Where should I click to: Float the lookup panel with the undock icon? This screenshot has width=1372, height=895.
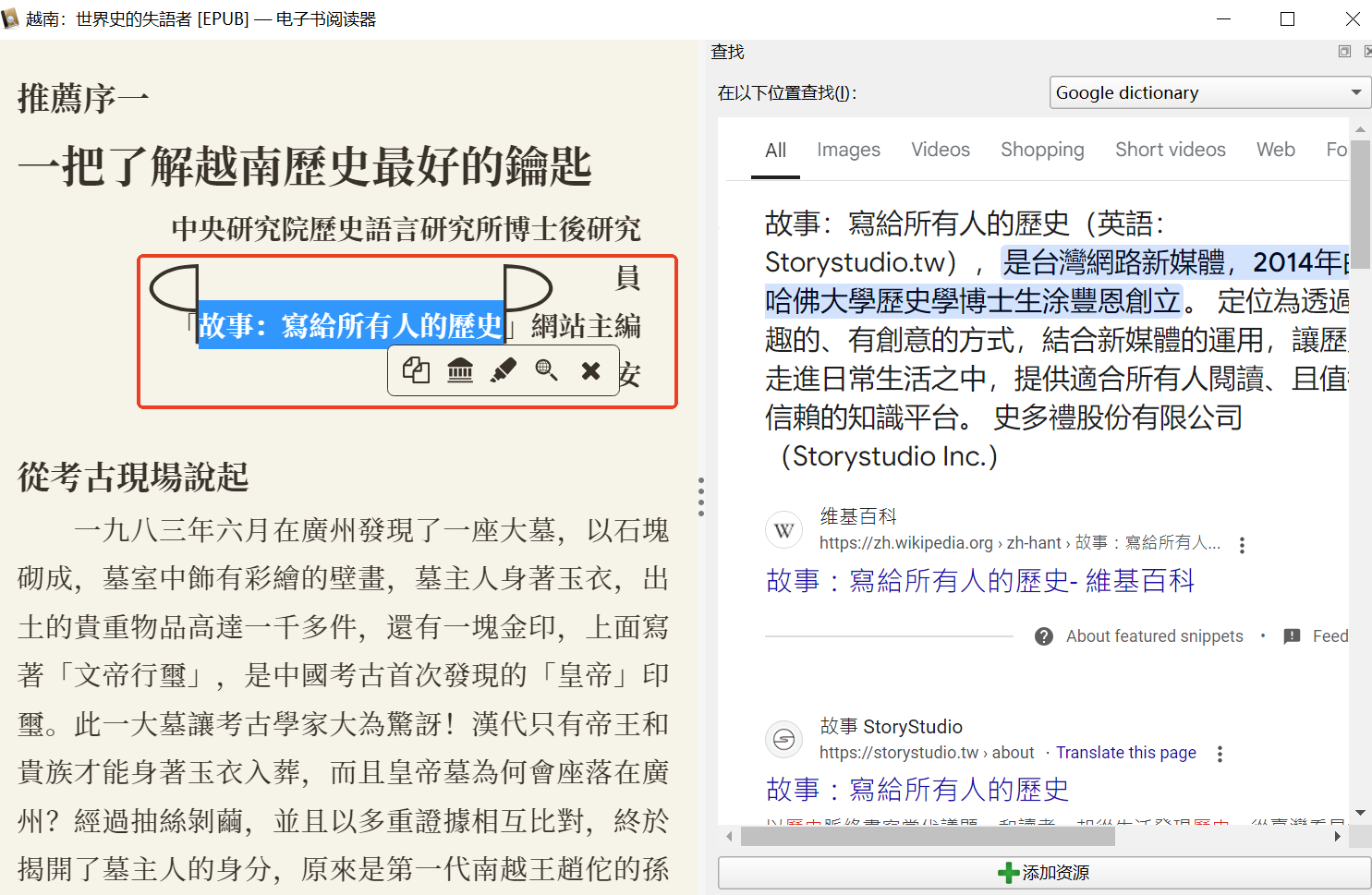tap(1344, 52)
